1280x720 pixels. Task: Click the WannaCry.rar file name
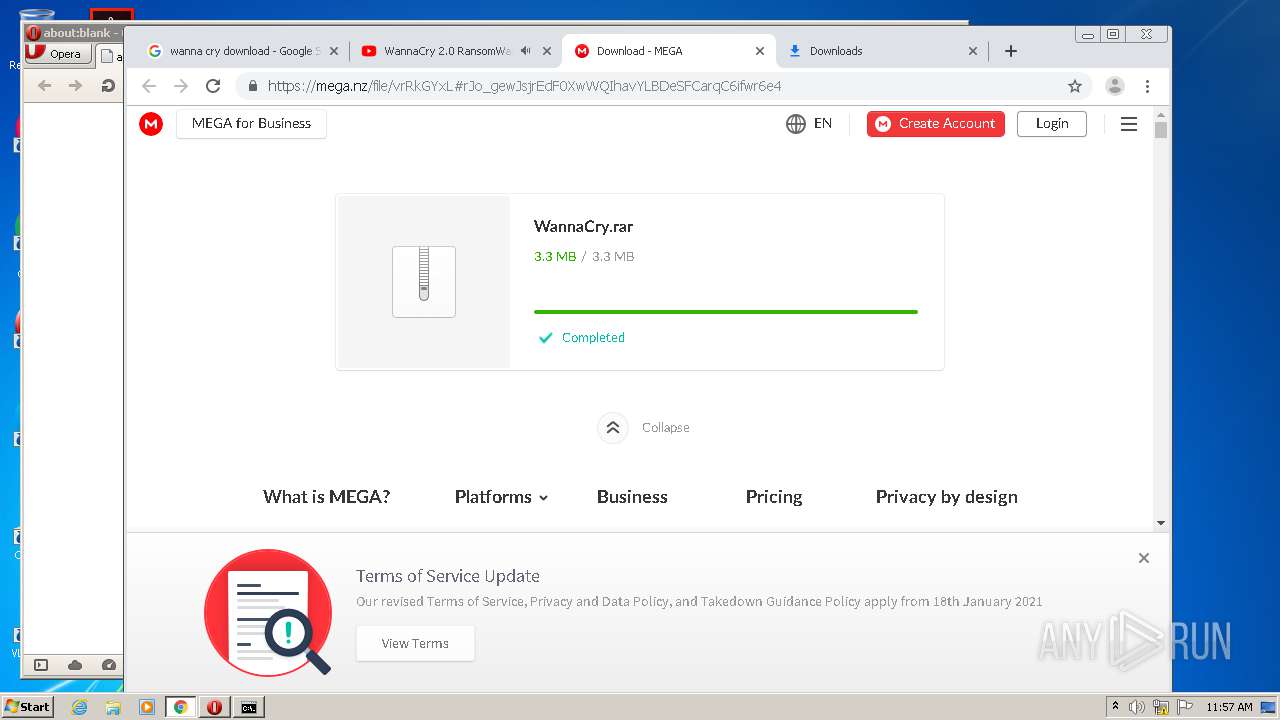click(x=583, y=227)
